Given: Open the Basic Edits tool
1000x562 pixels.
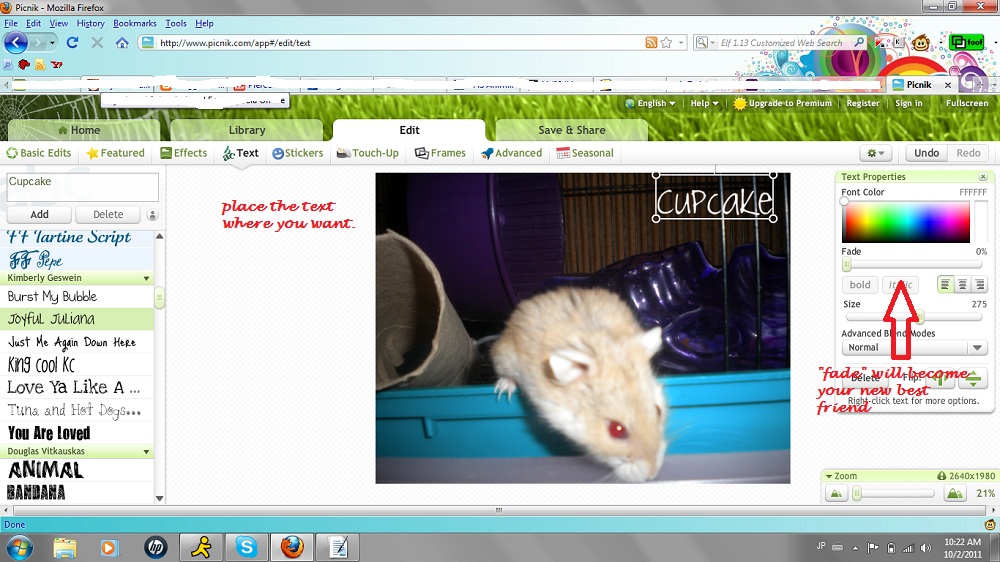Looking at the screenshot, I should tap(39, 153).
